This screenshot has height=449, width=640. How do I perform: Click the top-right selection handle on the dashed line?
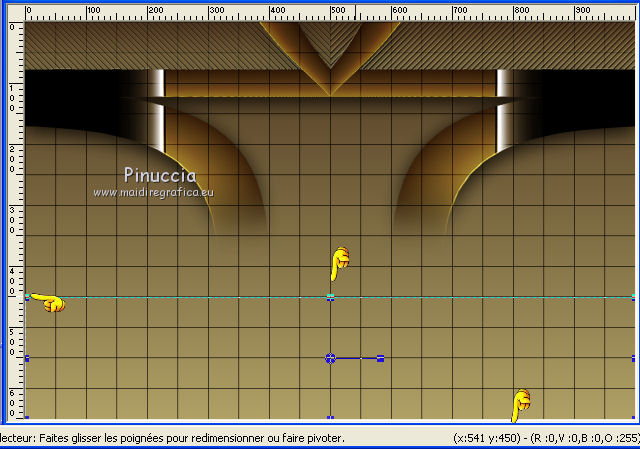tap(633, 298)
